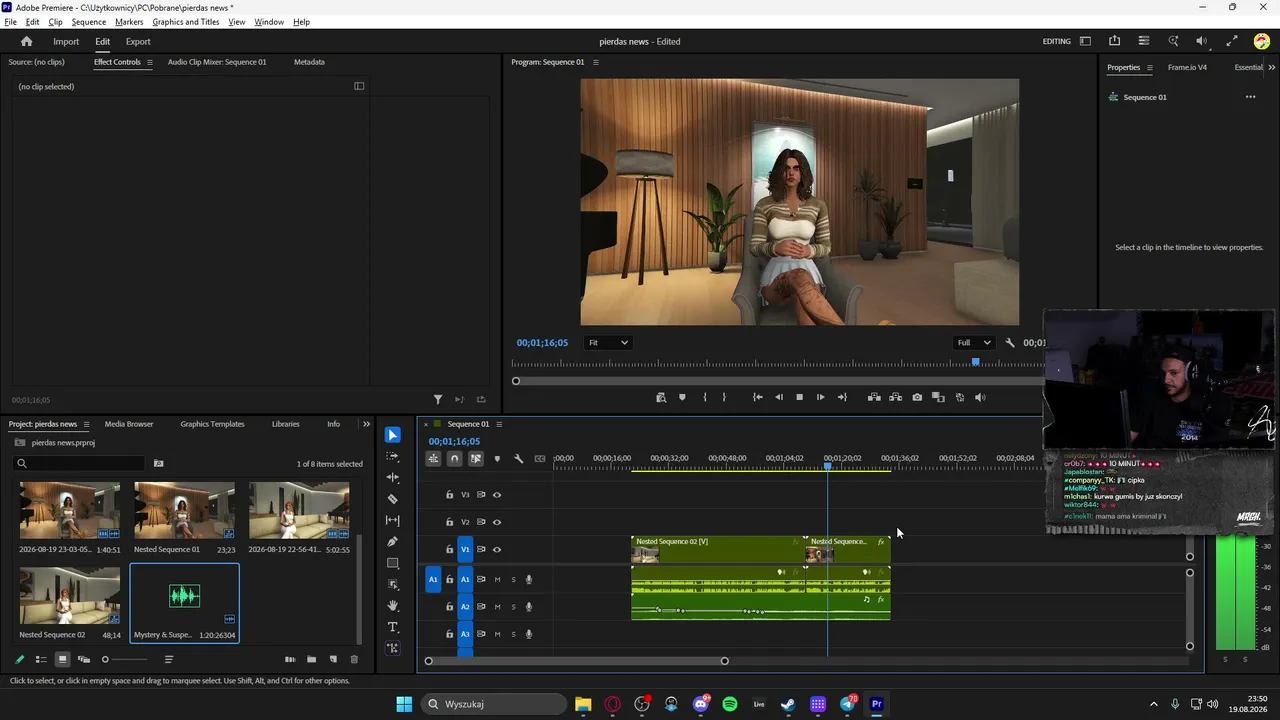
Task: Open File Explorer from the taskbar
Action: (583, 704)
